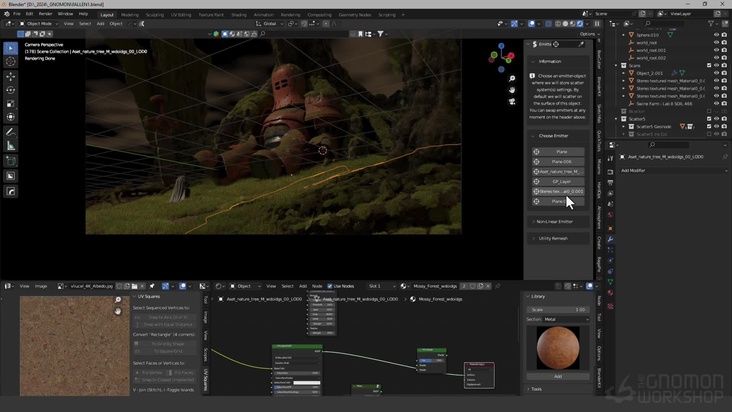Click the outliner filter funnel icon
The image size is (732, 412).
click(711, 23)
